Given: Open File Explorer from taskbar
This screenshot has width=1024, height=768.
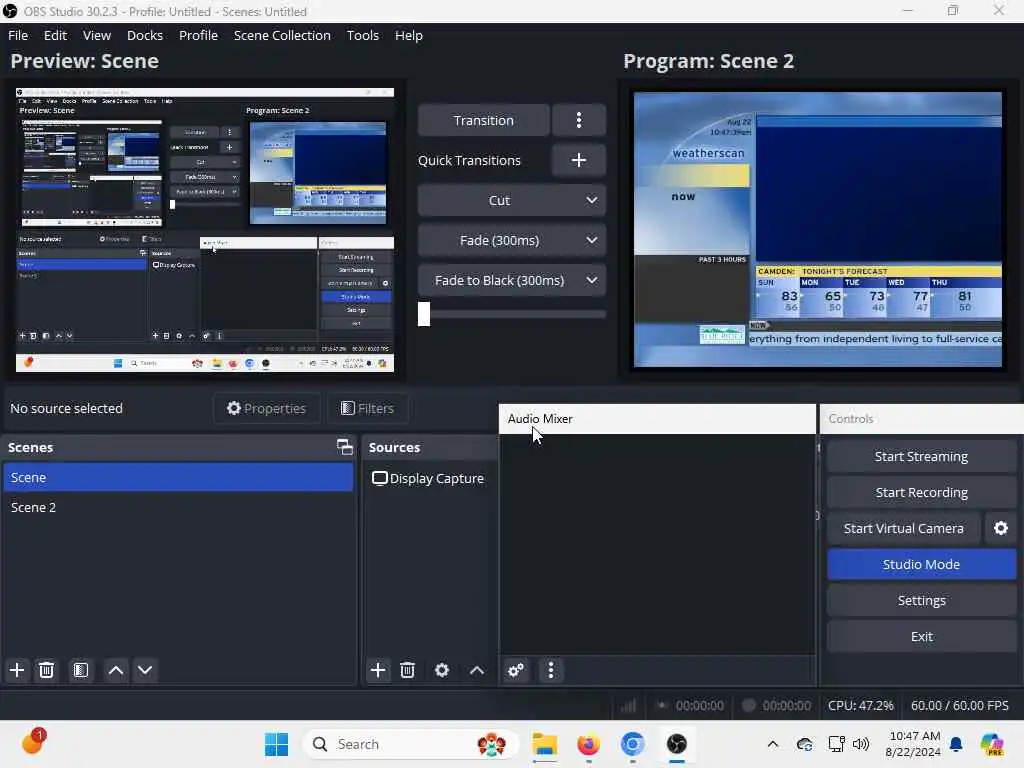Looking at the screenshot, I should pos(544,744).
